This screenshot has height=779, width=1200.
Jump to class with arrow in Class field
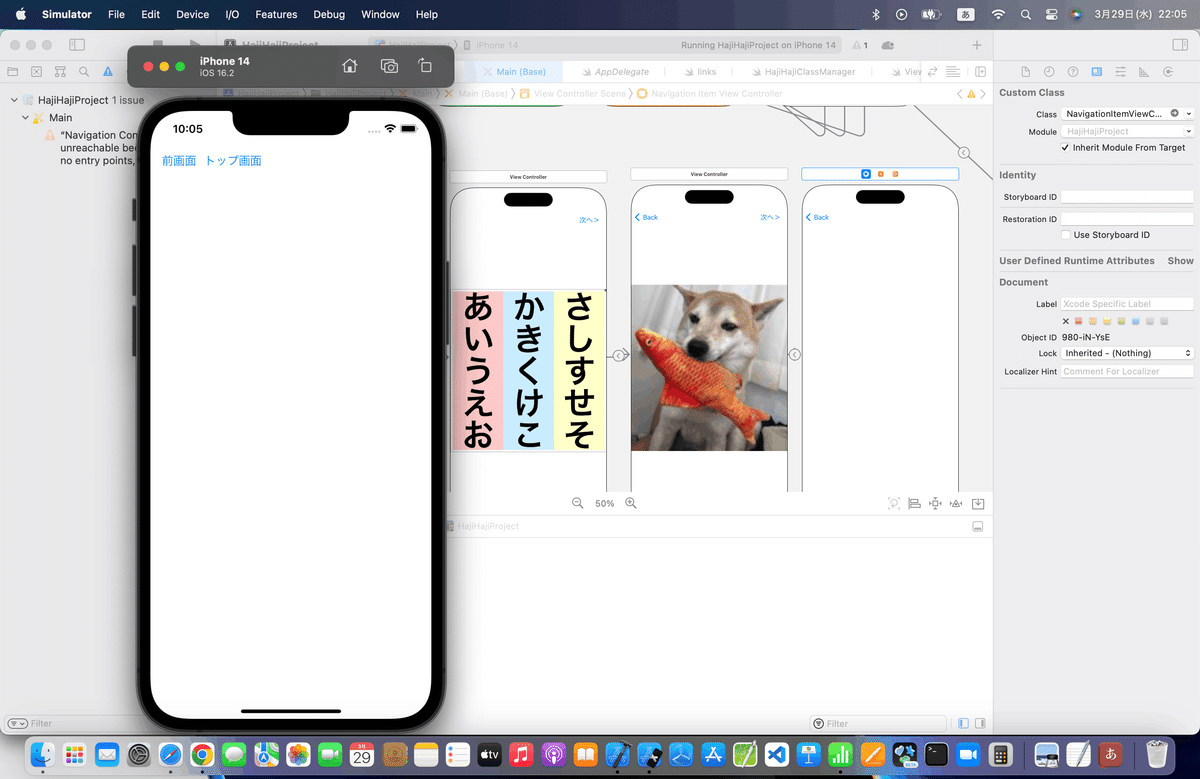click(1175, 114)
